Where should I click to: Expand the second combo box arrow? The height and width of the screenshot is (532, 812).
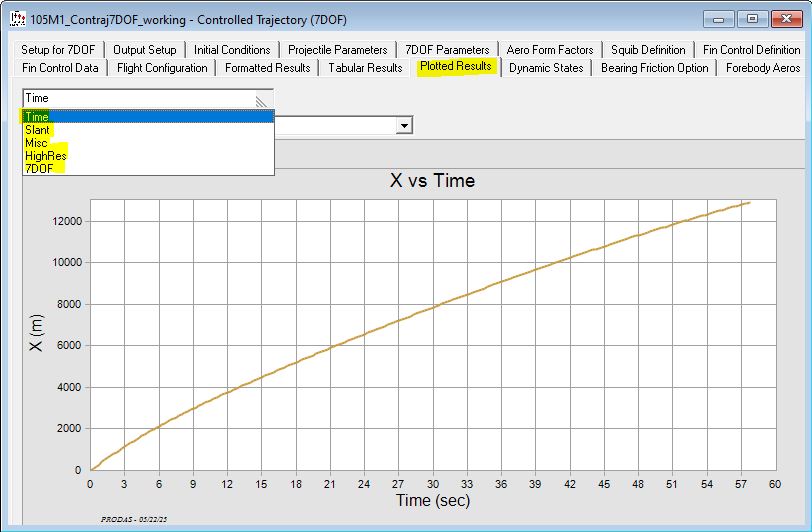click(x=404, y=125)
